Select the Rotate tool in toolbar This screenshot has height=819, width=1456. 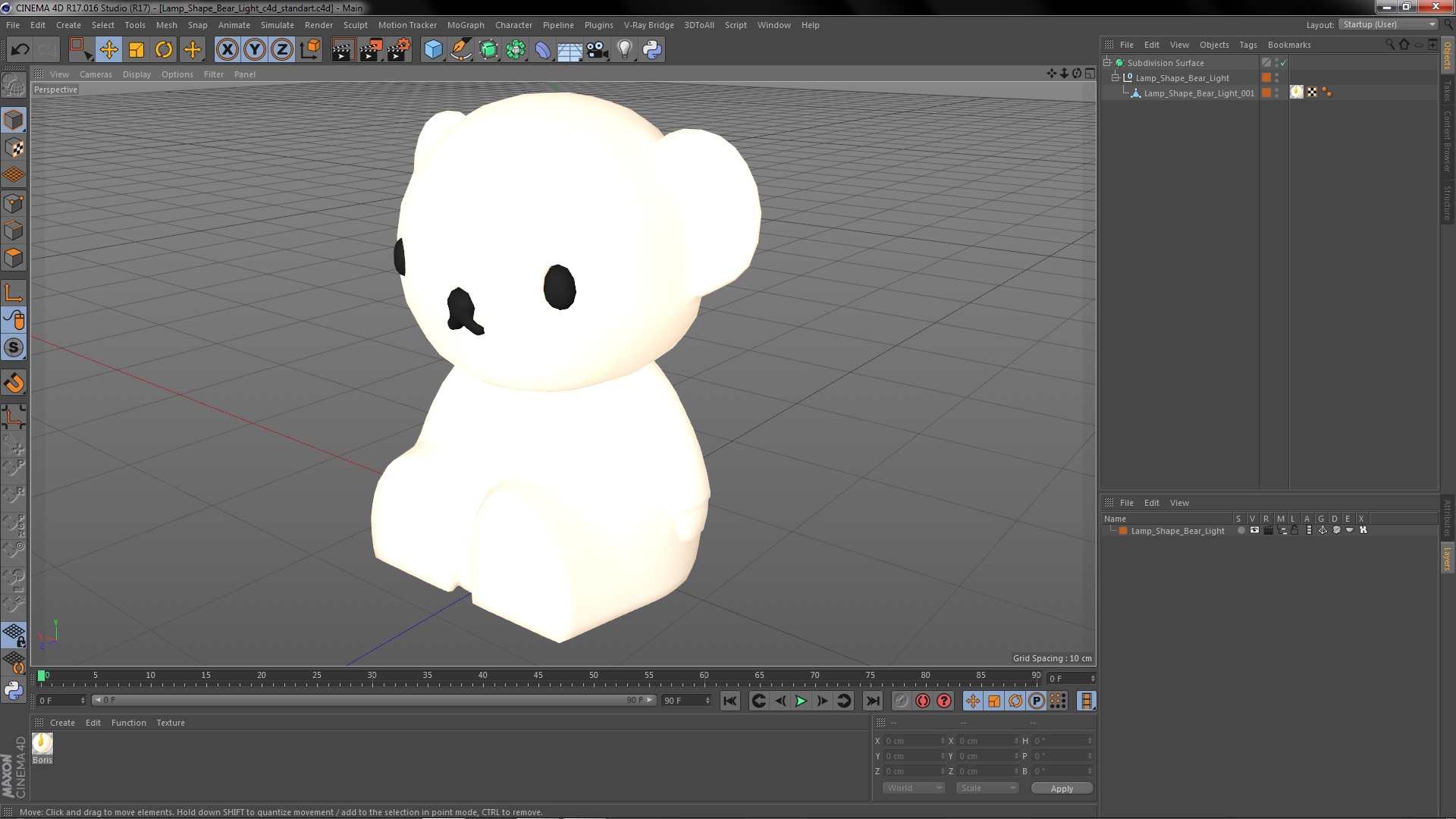click(x=164, y=50)
